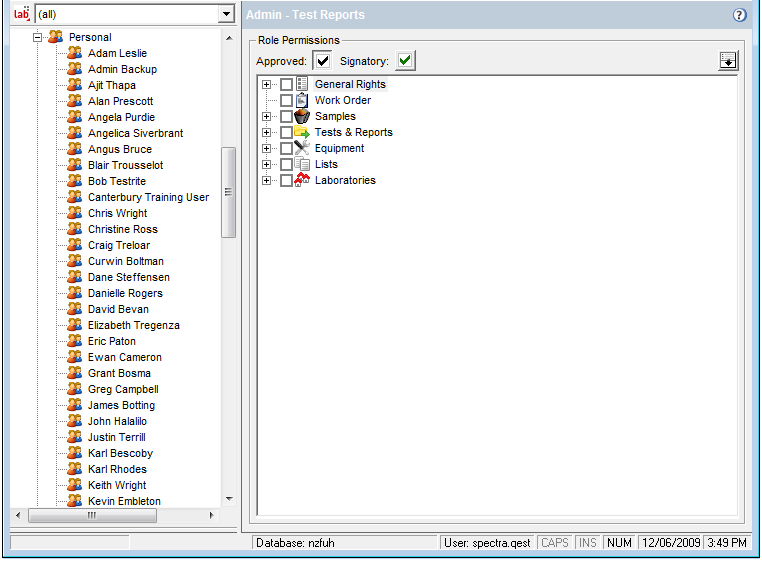The width and height of the screenshot is (762, 562).
Task: Click the help question mark icon
Action: (x=740, y=15)
